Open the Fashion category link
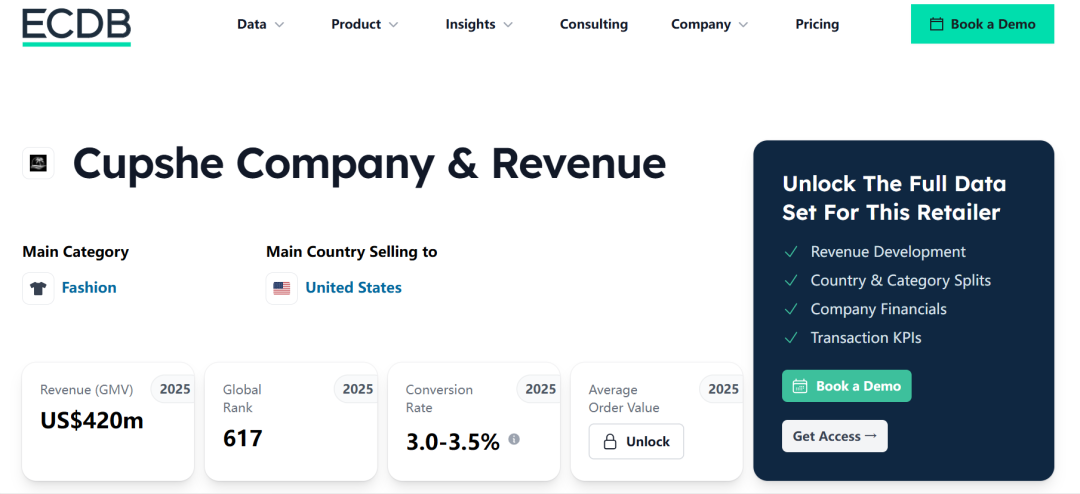Image resolution: width=1080 pixels, height=494 pixels. (x=89, y=288)
